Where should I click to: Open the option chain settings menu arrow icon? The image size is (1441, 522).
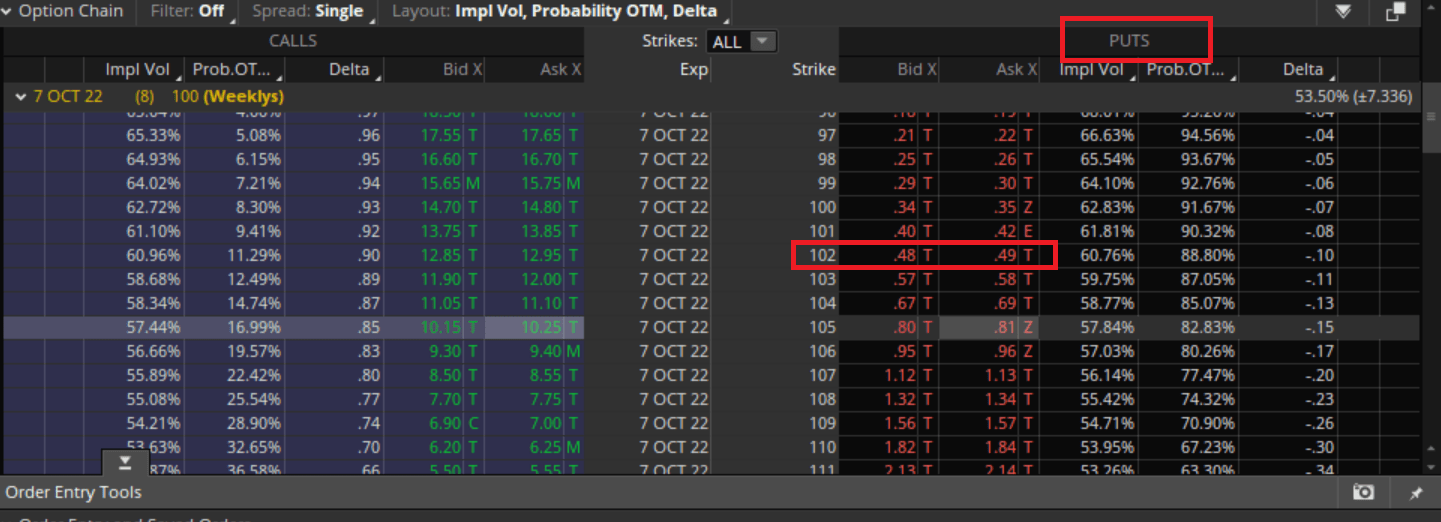[1342, 12]
